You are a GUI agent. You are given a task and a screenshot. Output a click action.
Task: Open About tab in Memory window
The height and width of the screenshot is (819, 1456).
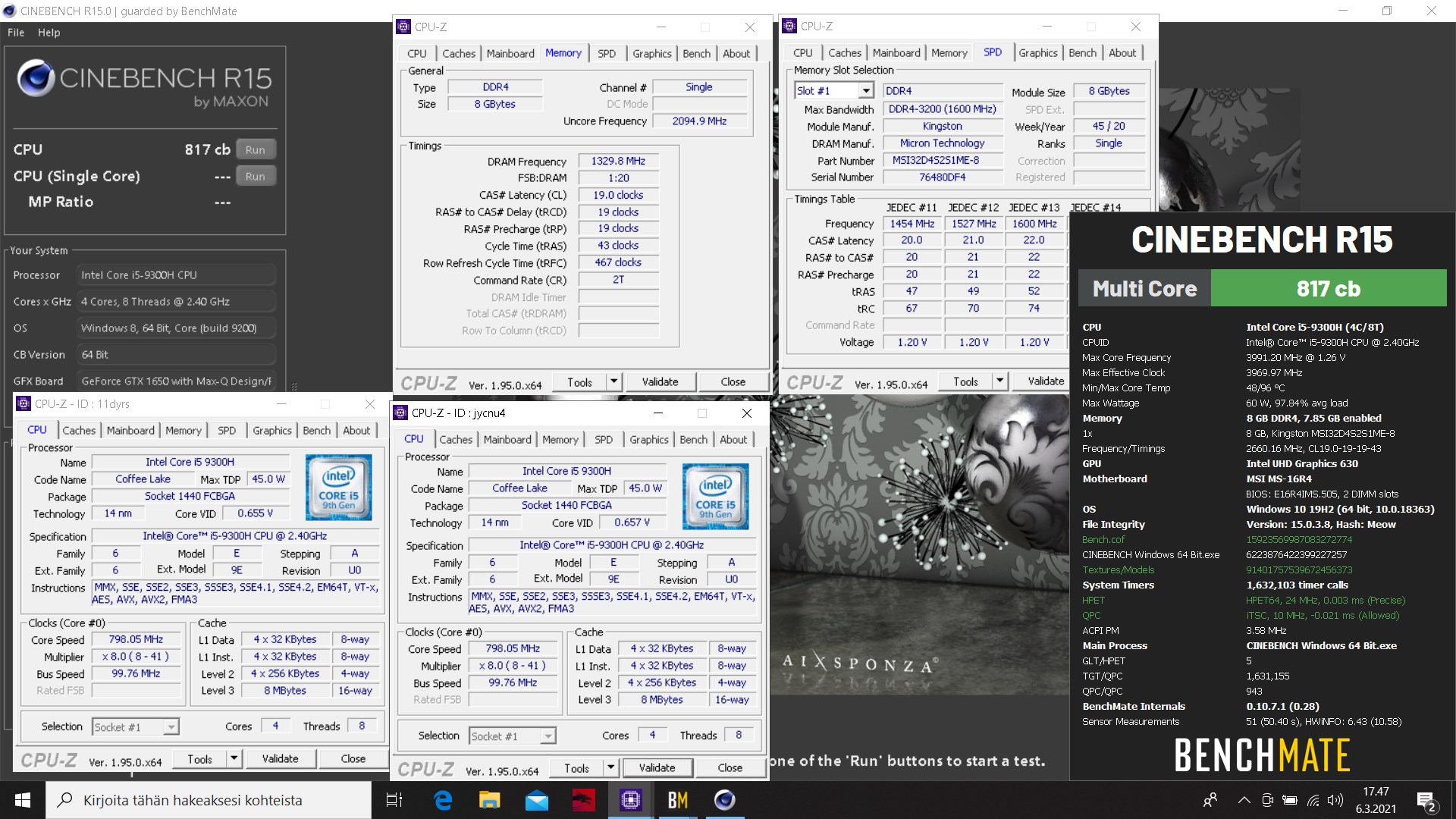click(736, 53)
